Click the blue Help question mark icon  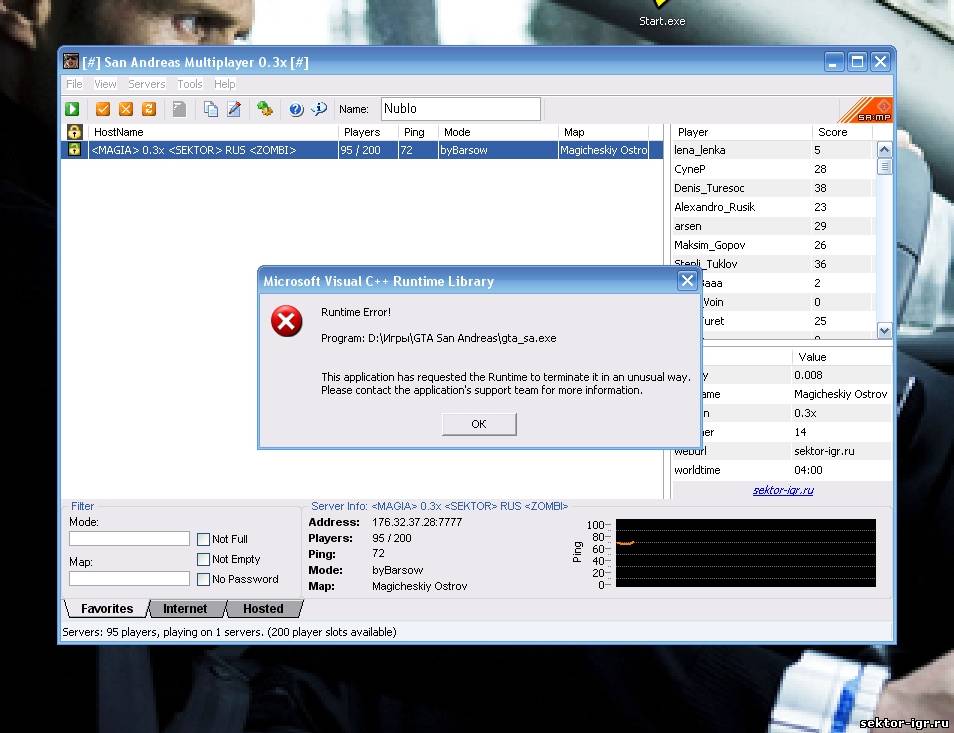[296, 109]
